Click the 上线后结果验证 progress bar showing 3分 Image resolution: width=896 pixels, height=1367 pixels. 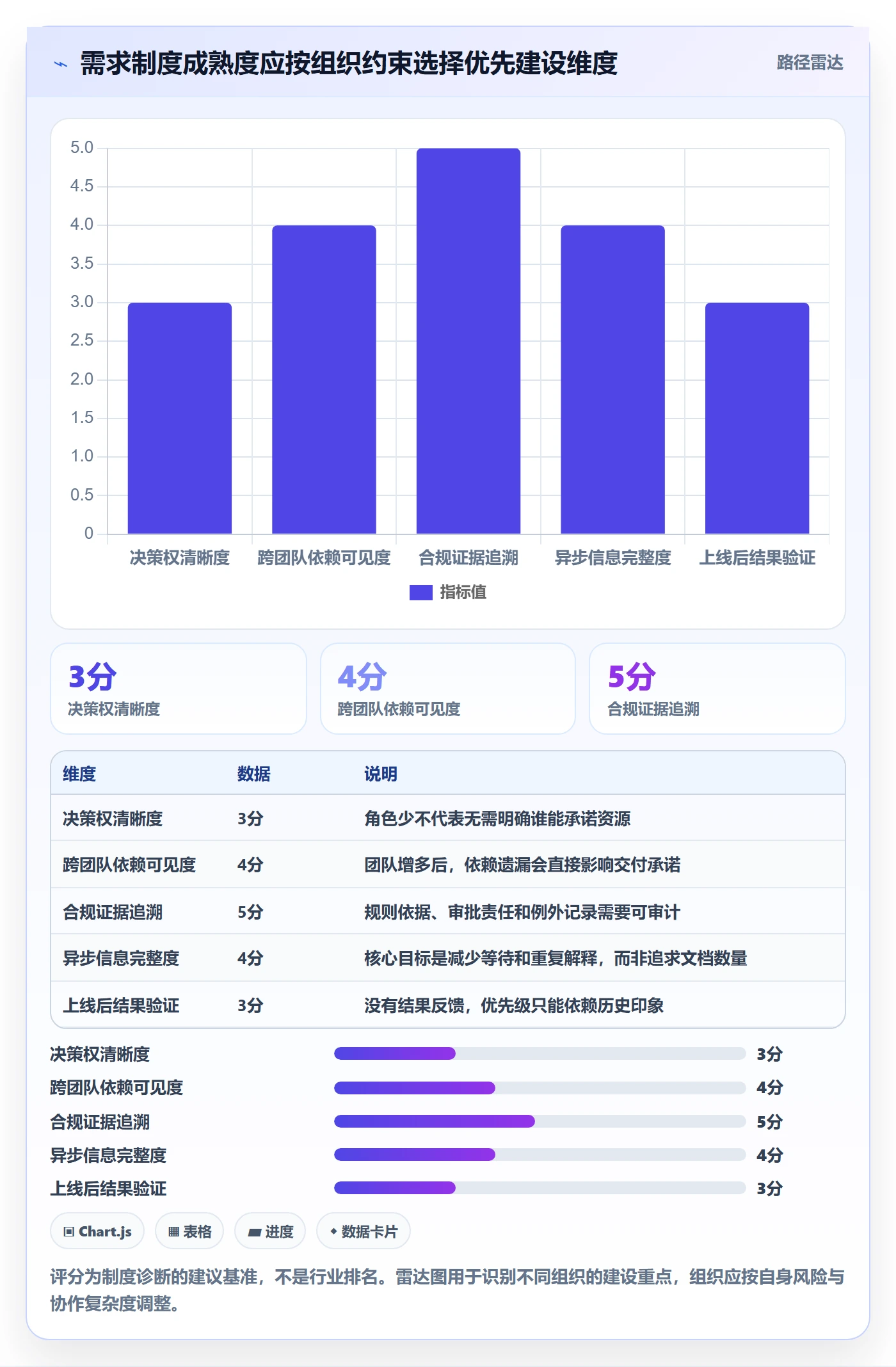(540, 1188)
